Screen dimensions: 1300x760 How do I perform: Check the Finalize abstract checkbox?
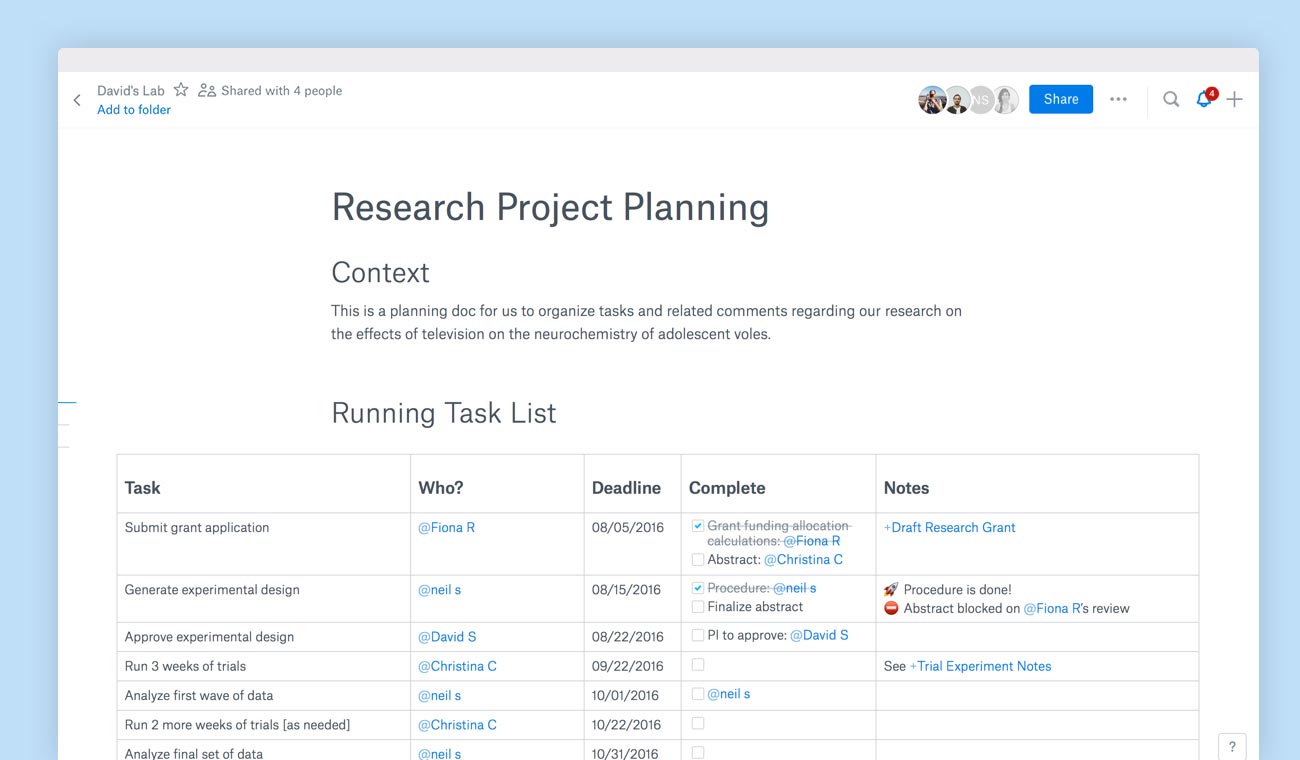pyautogui.click(x=698, y=607)
